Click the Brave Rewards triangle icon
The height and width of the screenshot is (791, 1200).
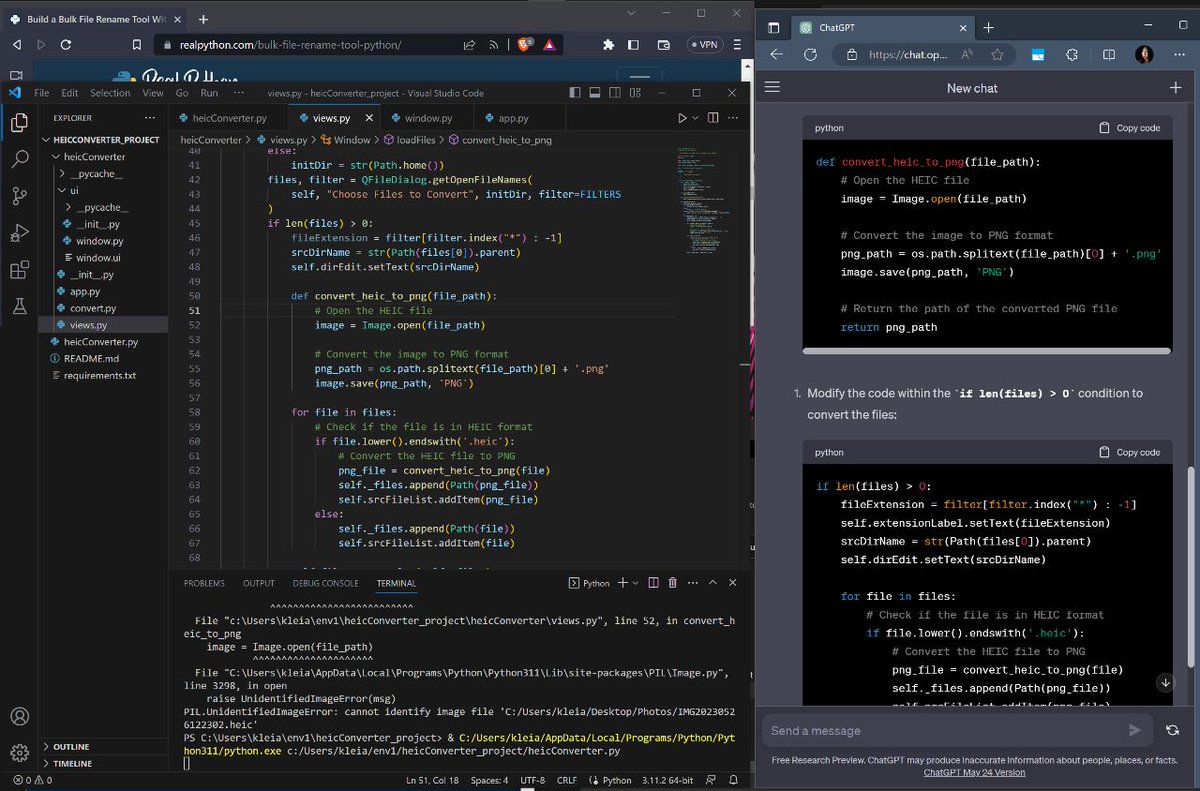550,45
